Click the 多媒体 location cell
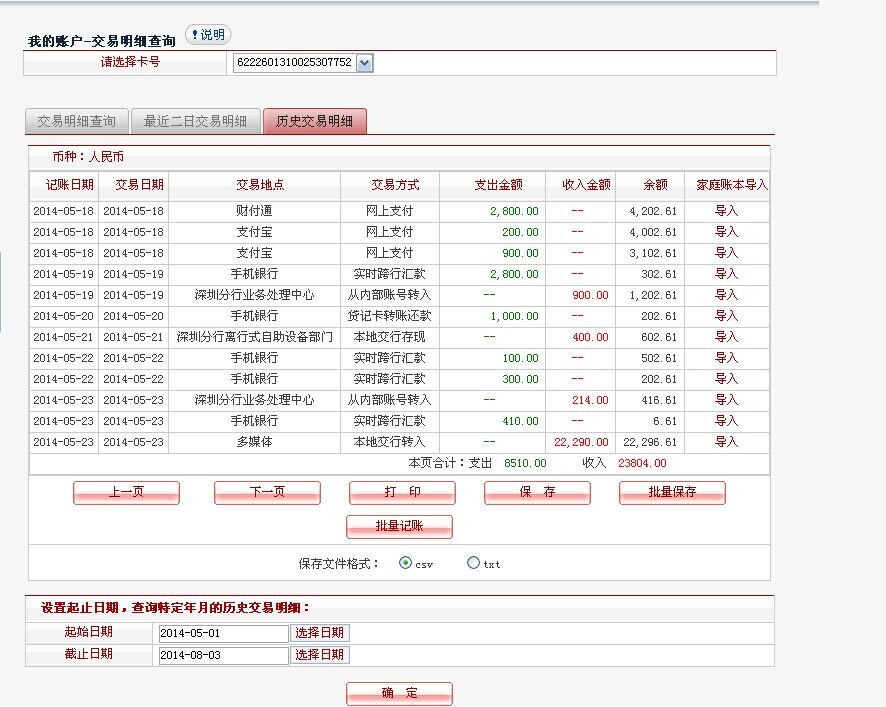This screenshot has width=886, height=707. click(x=254, y=441)
